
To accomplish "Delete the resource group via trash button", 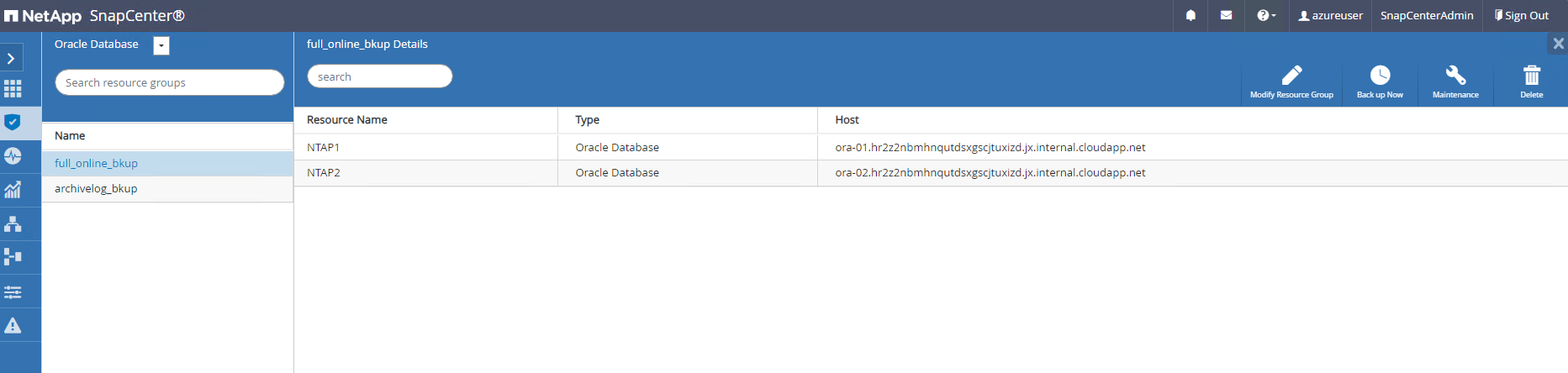I will [x=1531, y=81].
